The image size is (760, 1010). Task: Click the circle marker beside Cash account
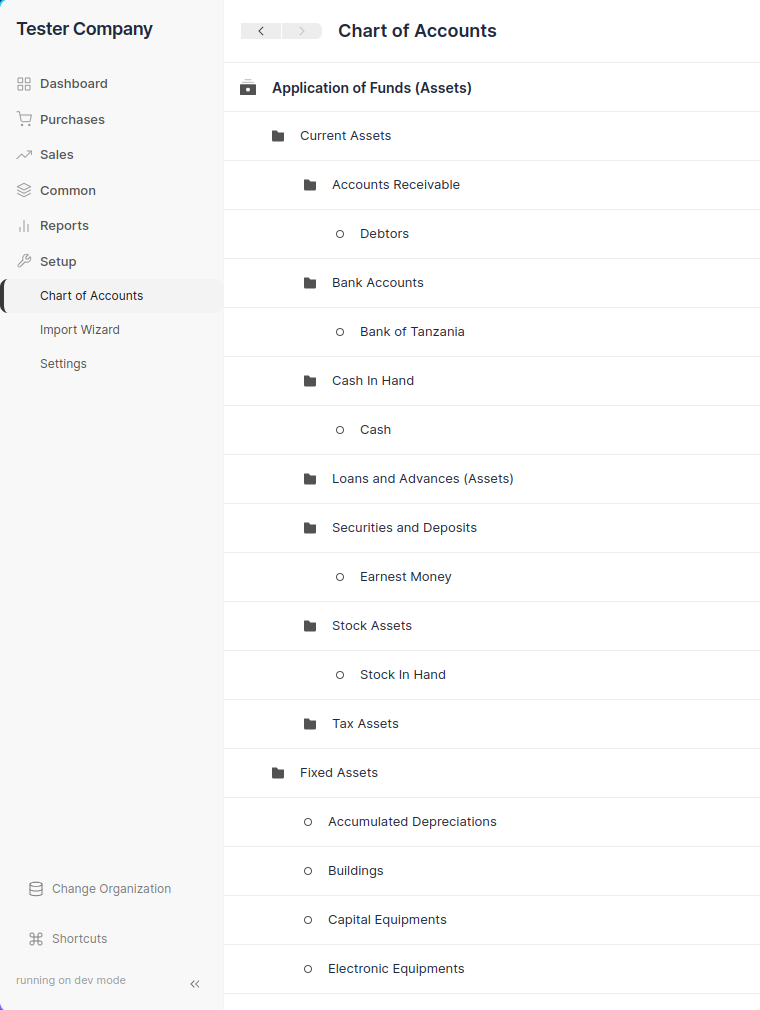tap(340, 430)
